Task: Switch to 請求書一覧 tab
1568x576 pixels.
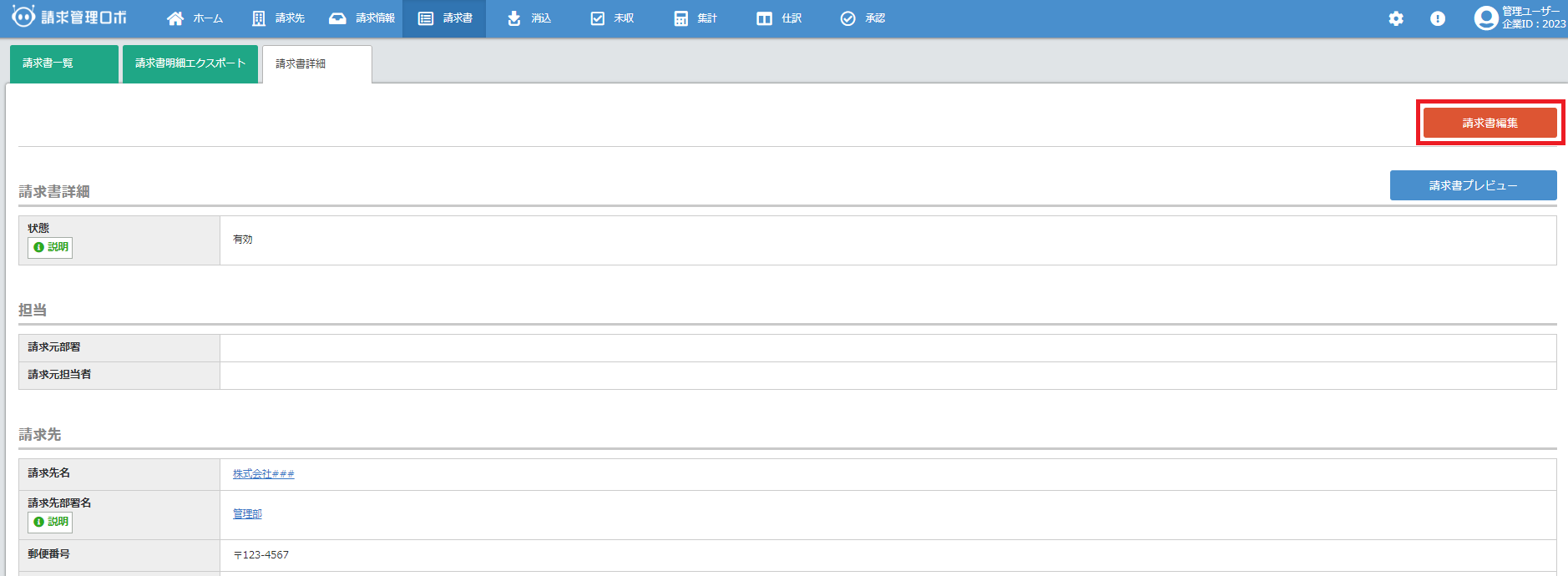Action: point(63,63)
